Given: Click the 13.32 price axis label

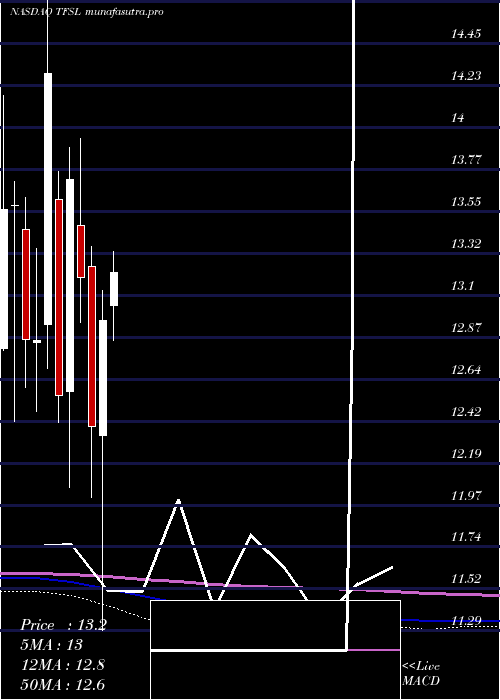Looking at the screenshot, I should pos(466,243).
